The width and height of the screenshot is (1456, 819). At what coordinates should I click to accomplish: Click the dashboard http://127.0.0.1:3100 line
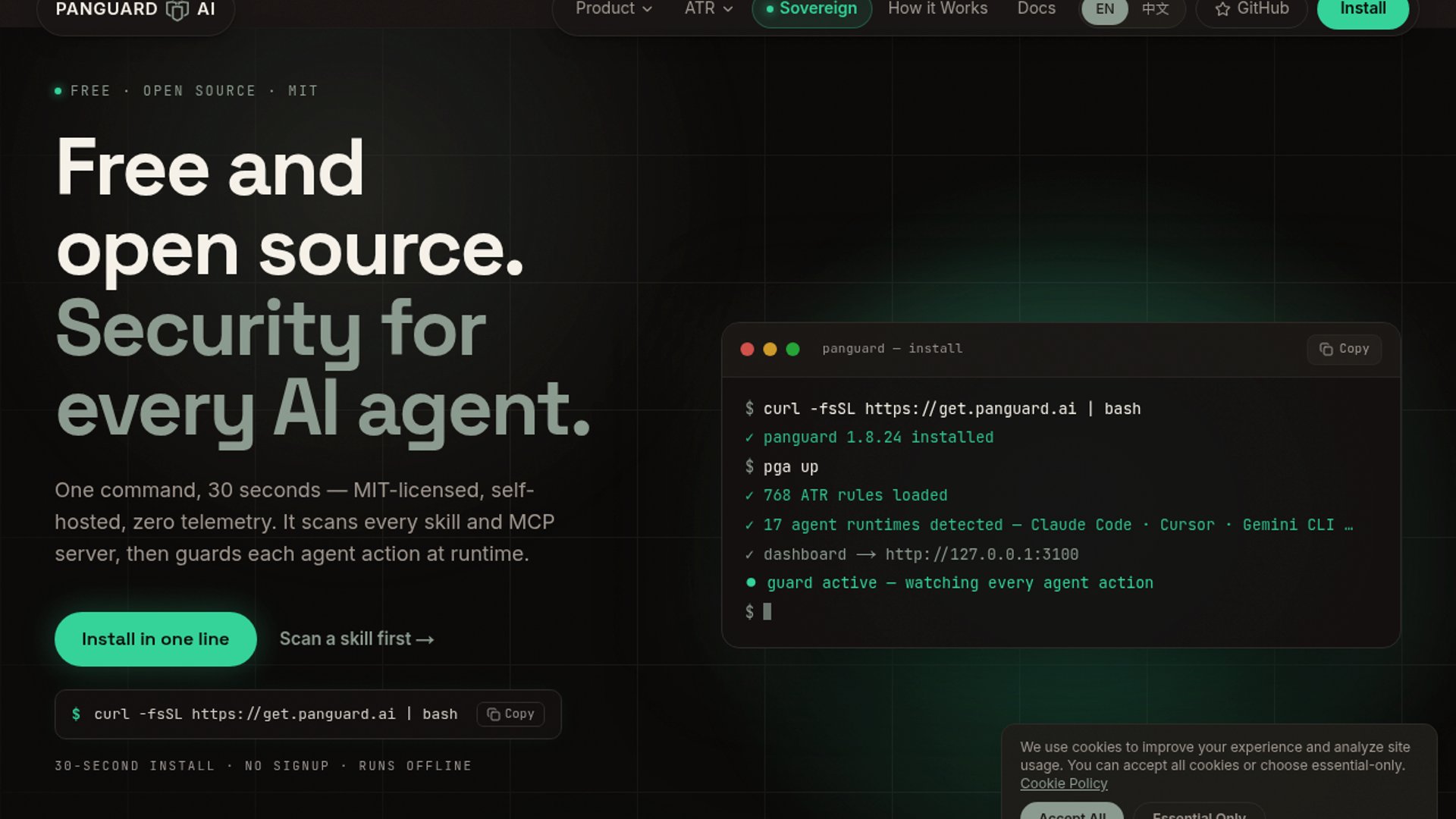(x=912, y=554)
